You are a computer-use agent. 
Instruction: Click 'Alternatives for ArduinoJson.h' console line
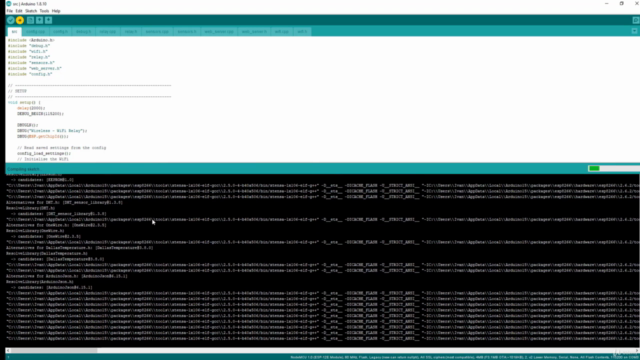click(x=67, y=276)
